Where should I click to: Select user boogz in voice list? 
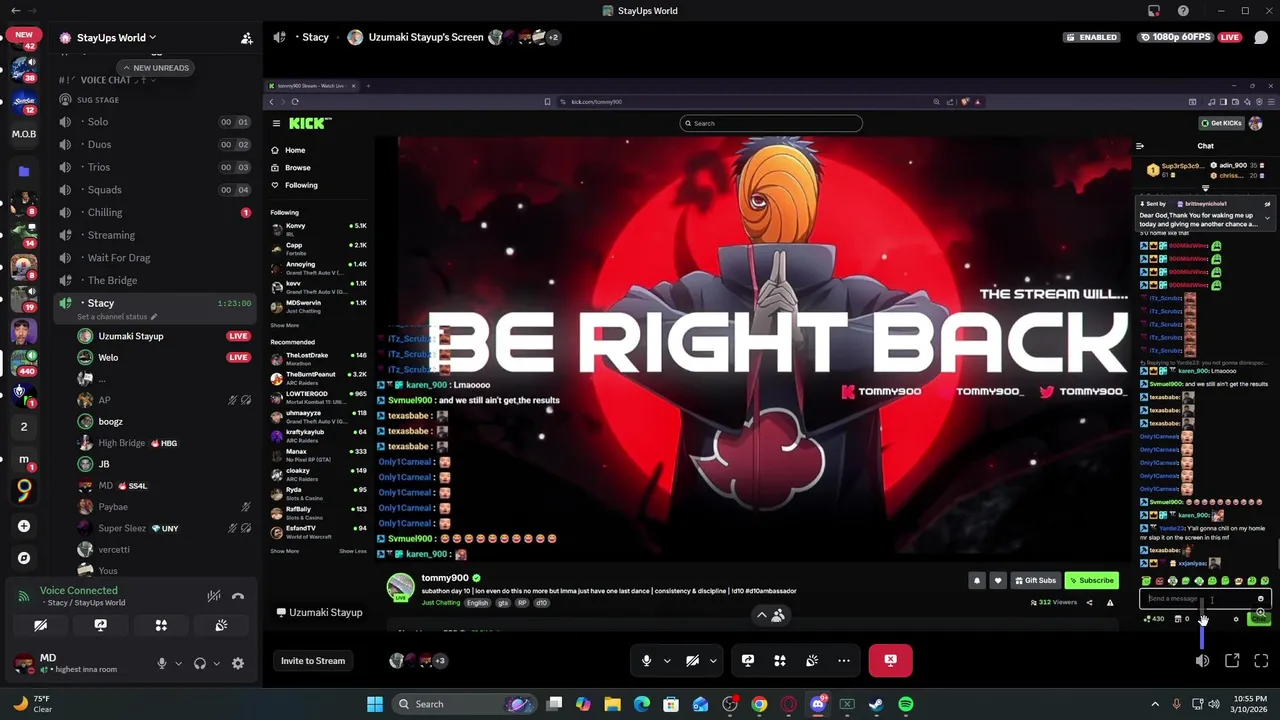(x=110, y=421)
